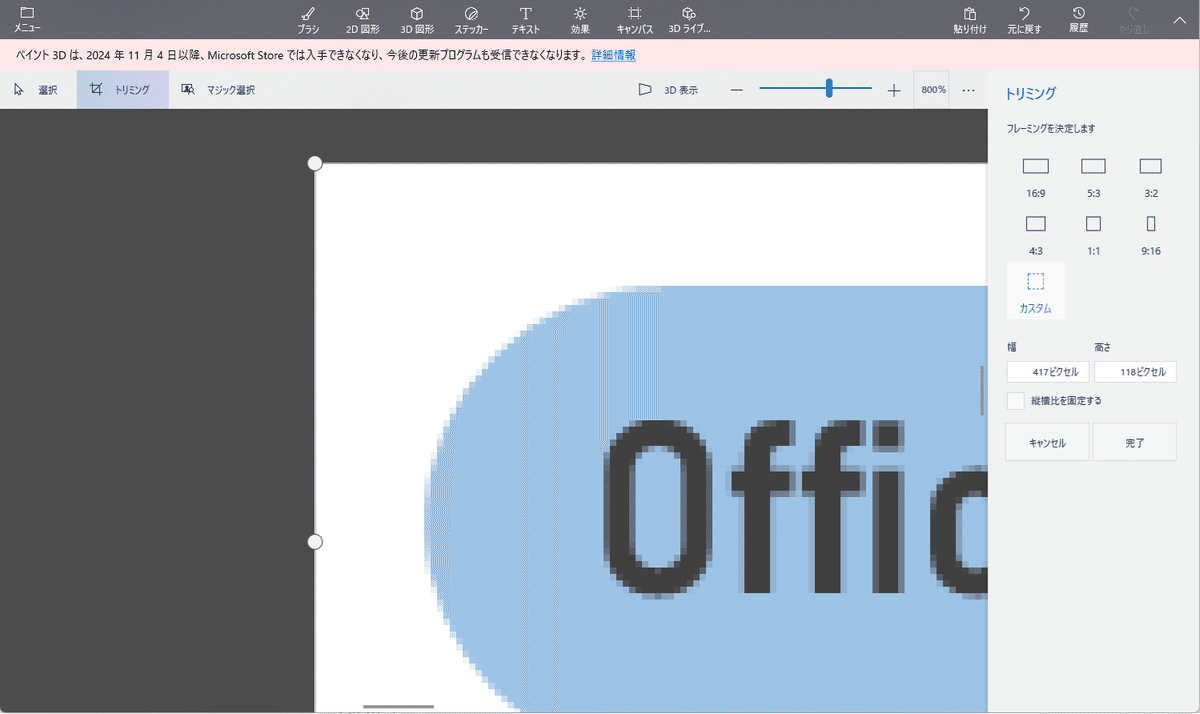The height and width of the screenshot is (714, 1200).
Task: Open the 履歴 history panel
Action: pyautogui.click(x=1078, y=19)
